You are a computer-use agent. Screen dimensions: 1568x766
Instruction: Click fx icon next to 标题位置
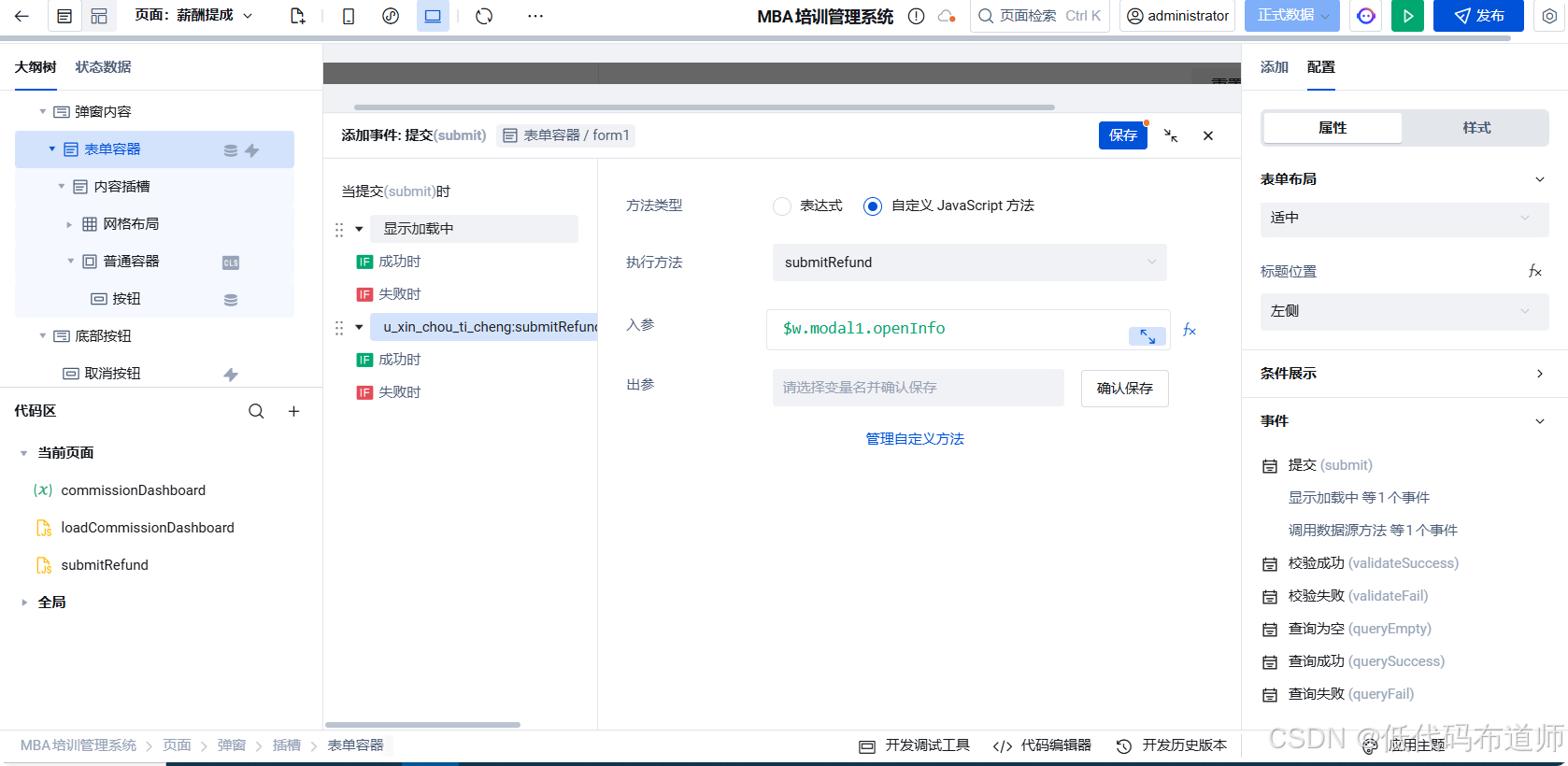pos(1534,271)
